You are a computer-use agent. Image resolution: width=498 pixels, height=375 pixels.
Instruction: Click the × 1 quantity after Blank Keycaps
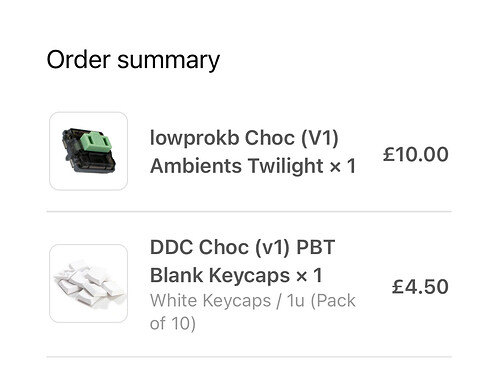(309, 276)
